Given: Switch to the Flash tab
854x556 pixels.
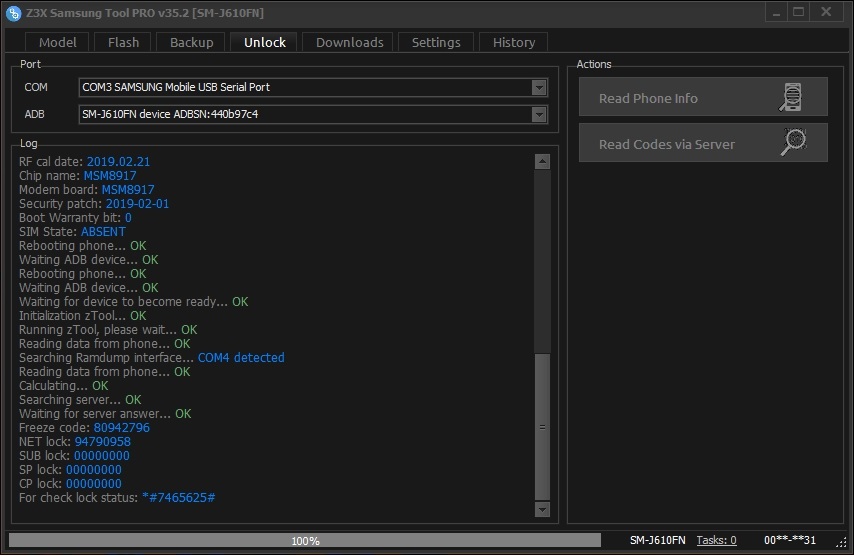Looking at the screenshot, I should pos(124,42).
